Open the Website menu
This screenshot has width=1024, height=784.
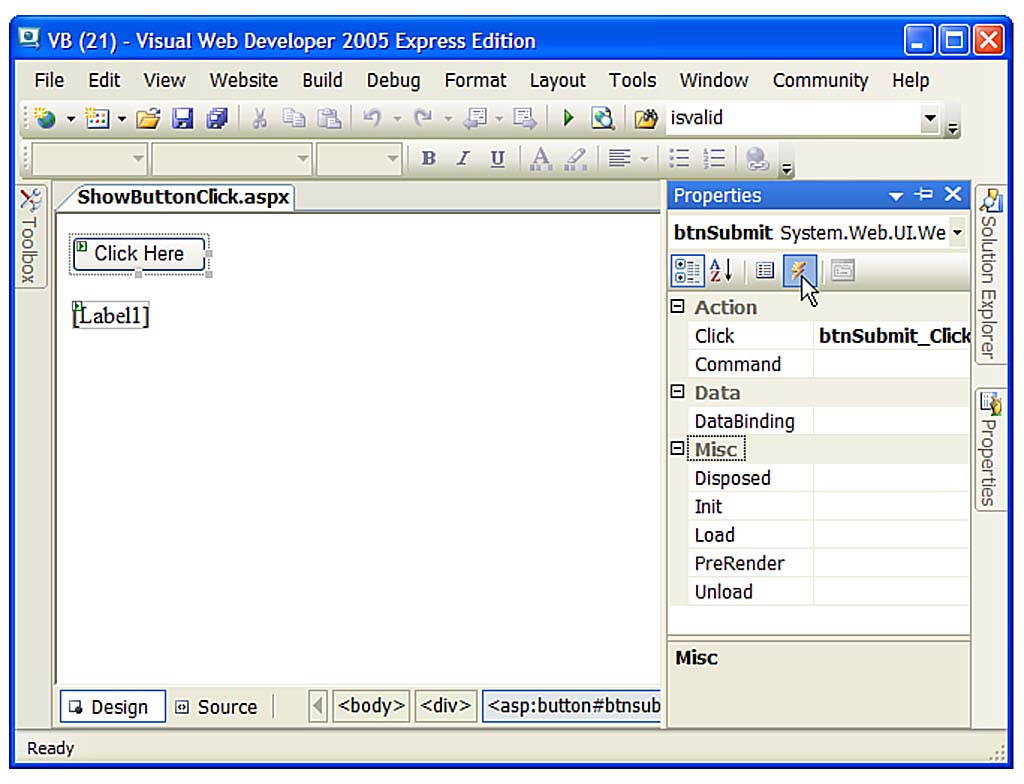(x=244, y=80)
